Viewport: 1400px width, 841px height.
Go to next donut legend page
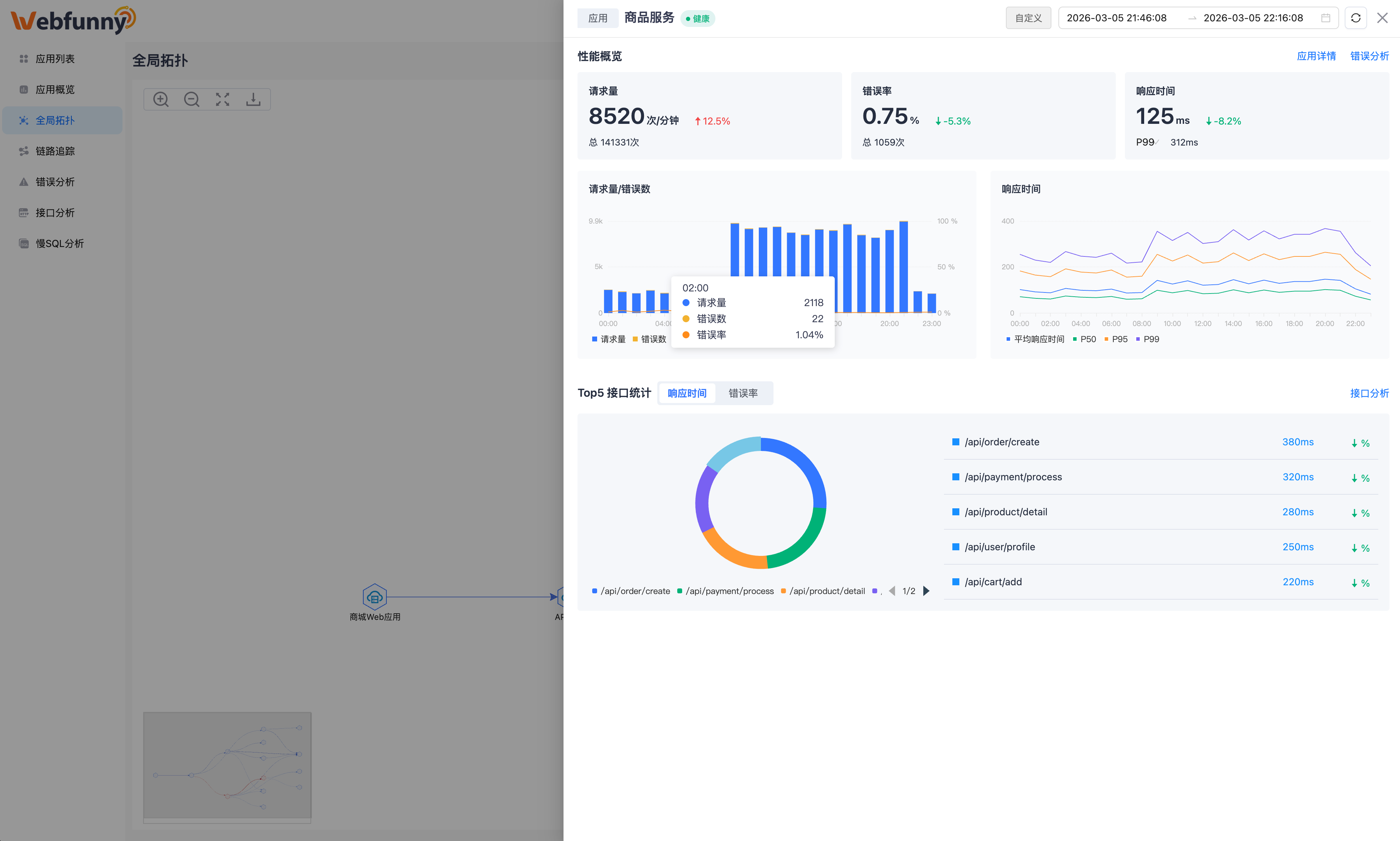(x=926, y=591)
